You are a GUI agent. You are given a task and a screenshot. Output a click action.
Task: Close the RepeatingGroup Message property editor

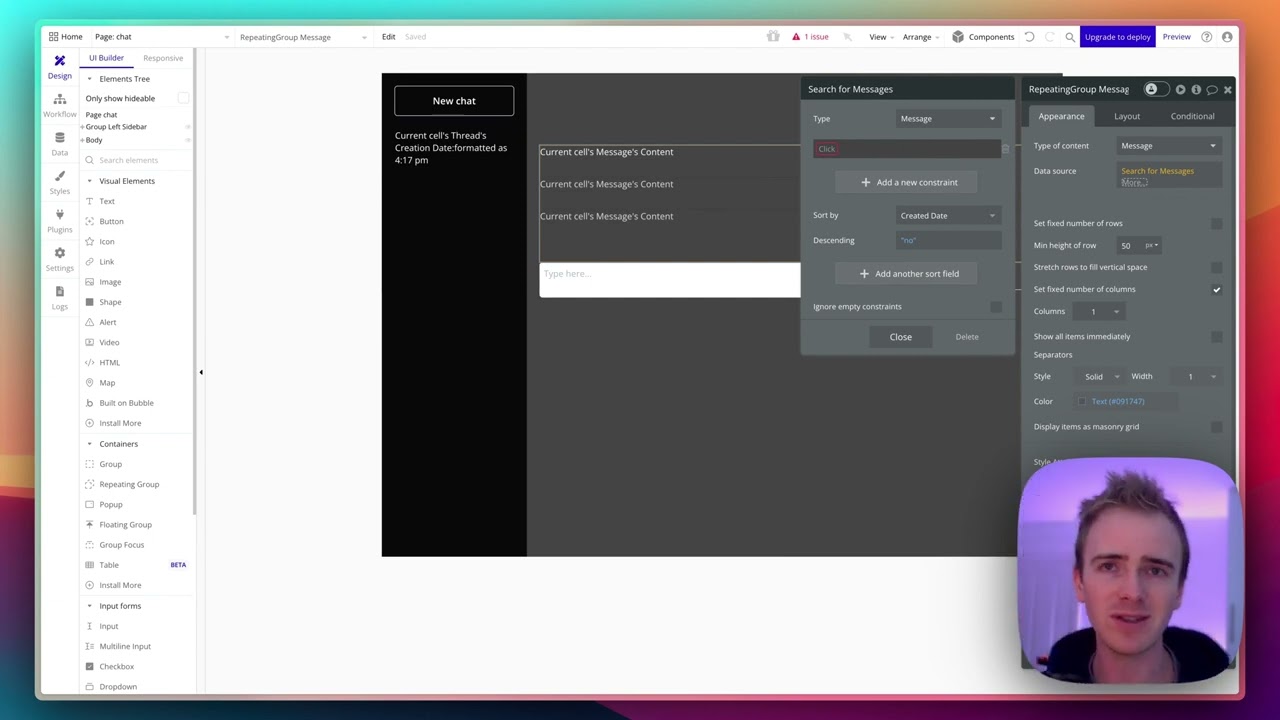(1228, 90)
